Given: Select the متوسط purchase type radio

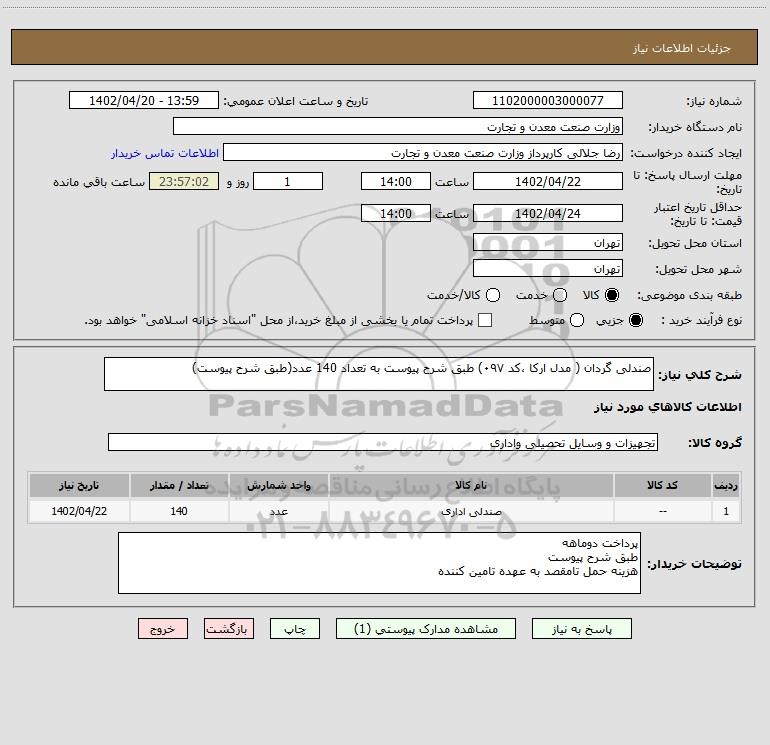Looking at the screenshot, I should (x=577, y=320).
